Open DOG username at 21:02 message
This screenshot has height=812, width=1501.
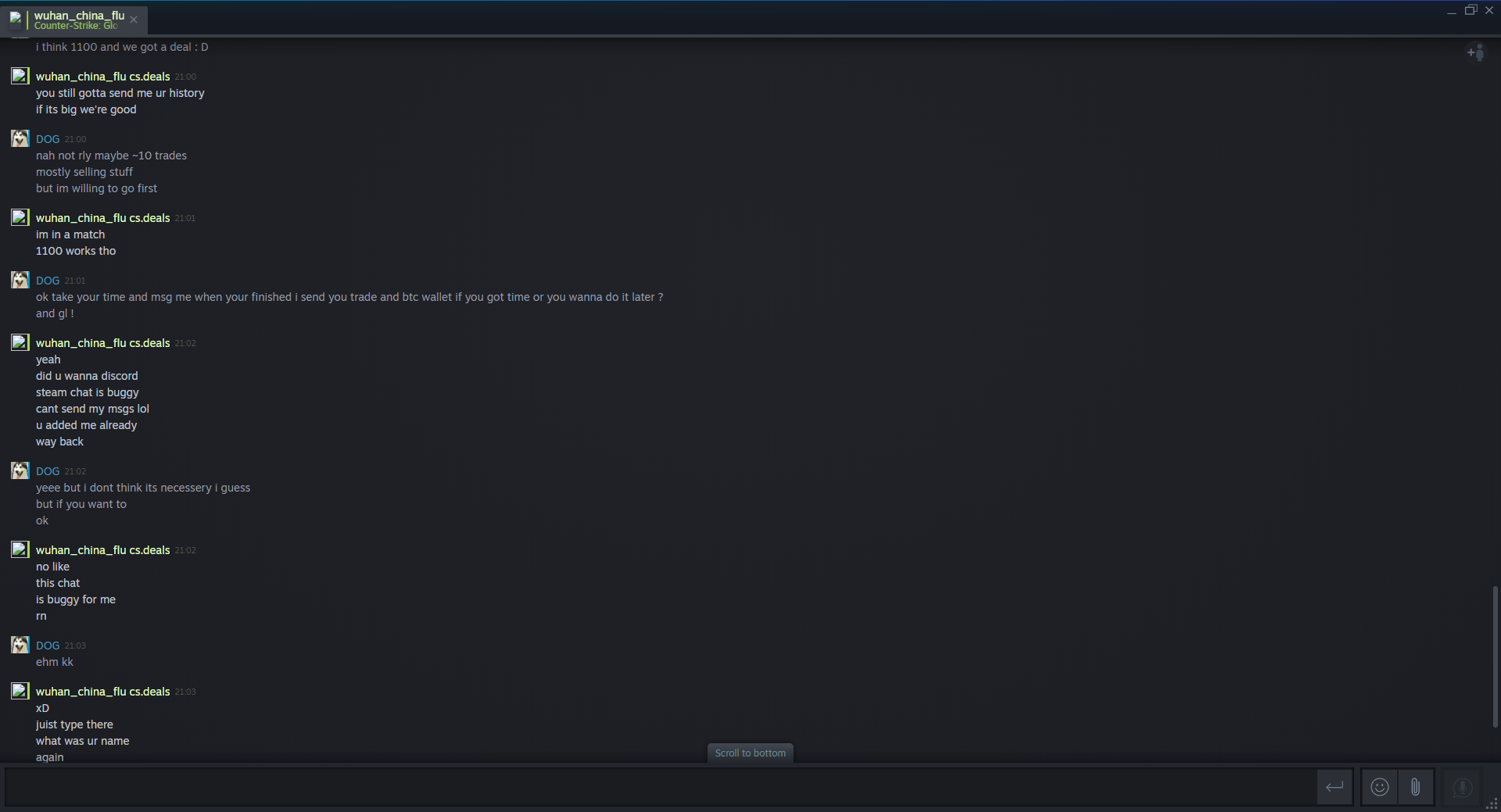tap(48, 471)
